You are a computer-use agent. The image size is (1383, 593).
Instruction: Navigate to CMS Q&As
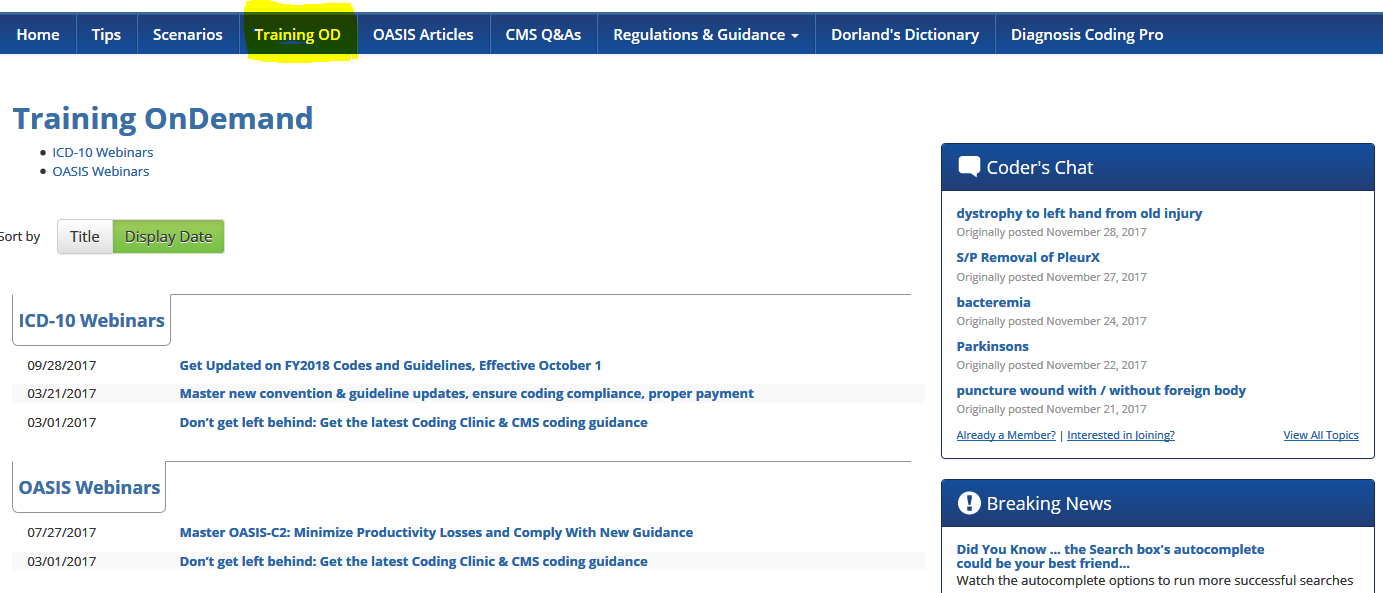coord(543,34)
